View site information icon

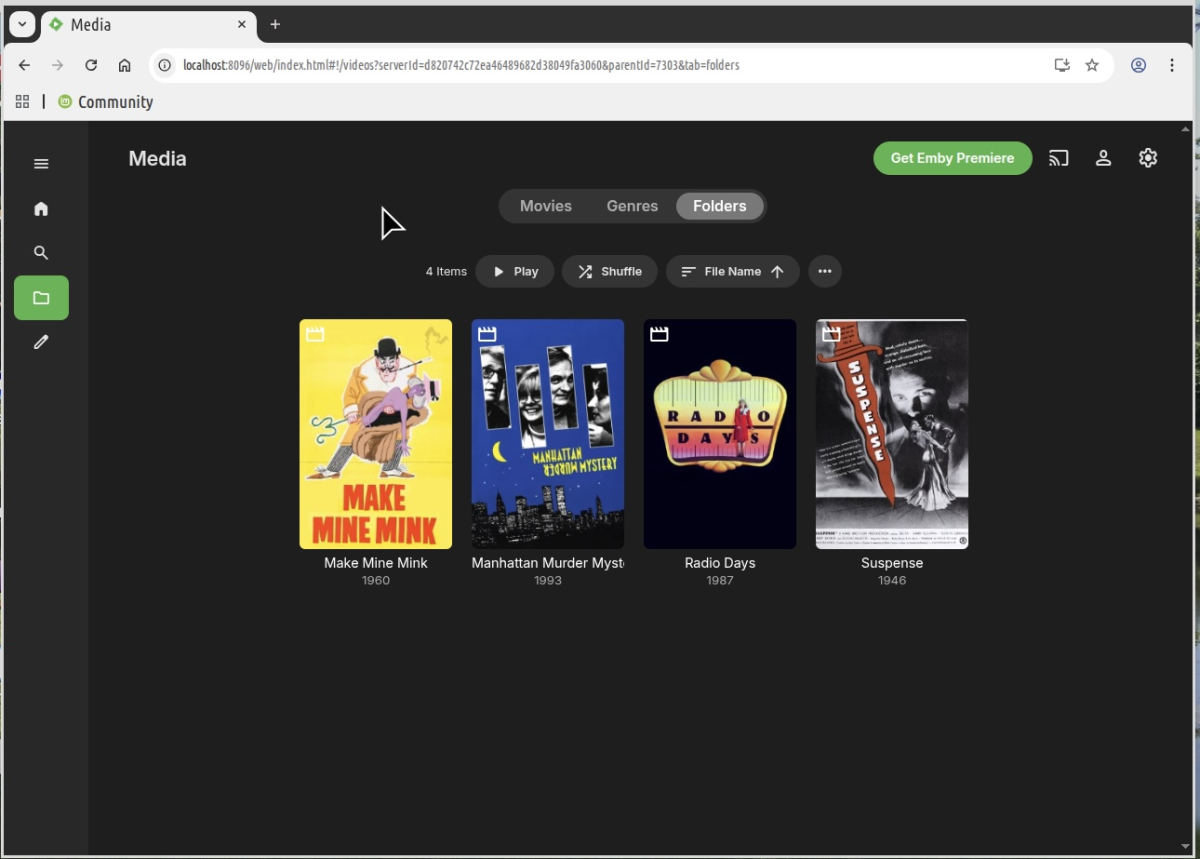pos(165,65)
